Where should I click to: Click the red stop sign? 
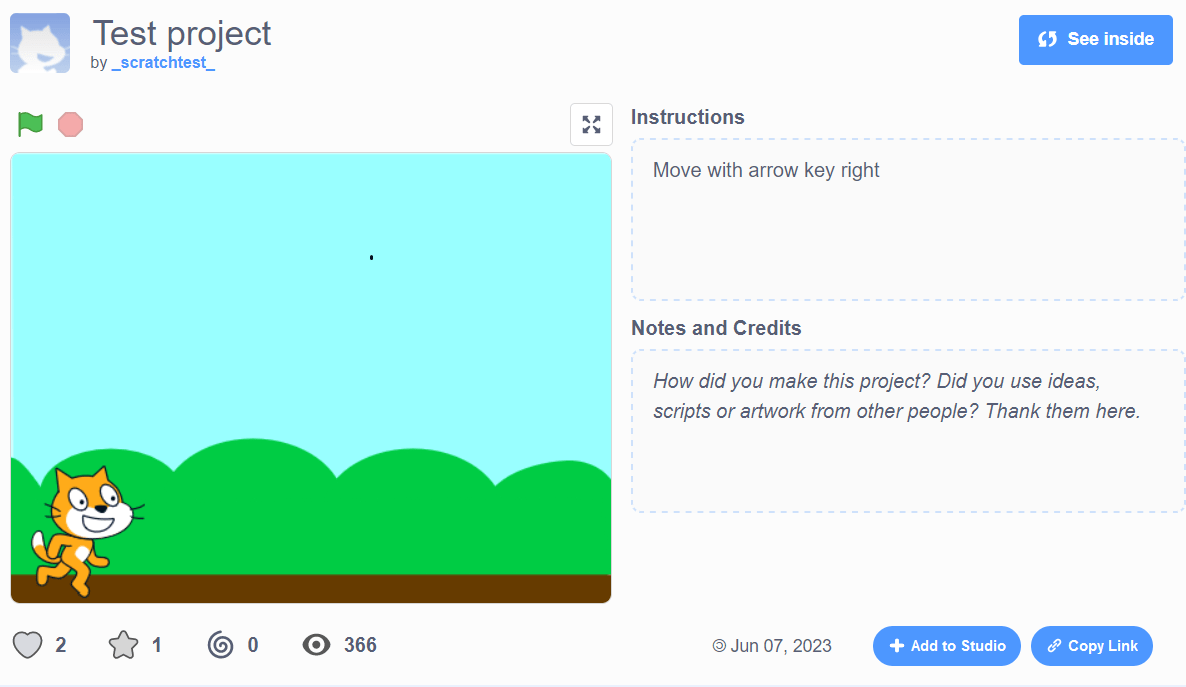(69, 123)
